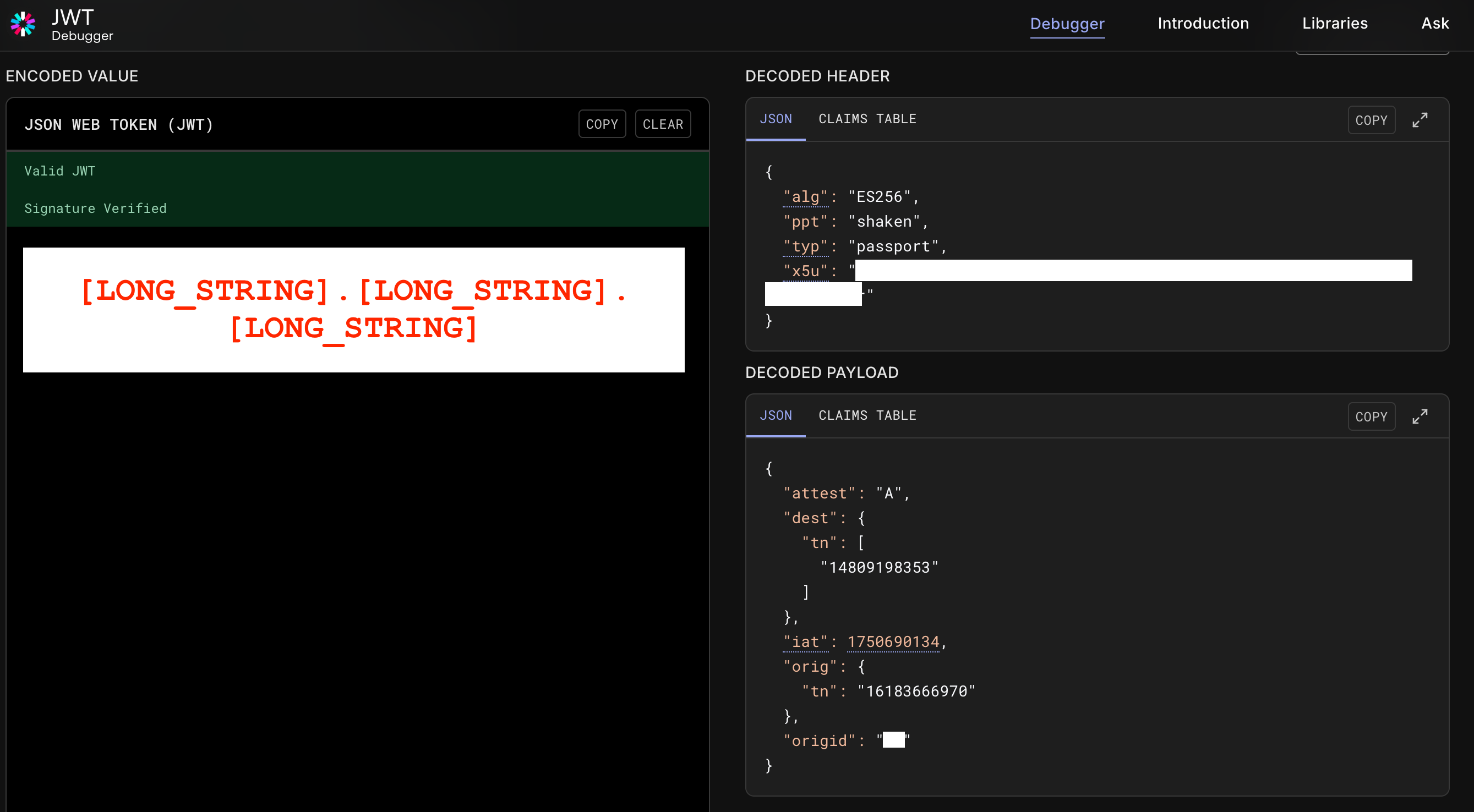
Task: Click the "typ" claim key in header
Action: click(805, 246)
